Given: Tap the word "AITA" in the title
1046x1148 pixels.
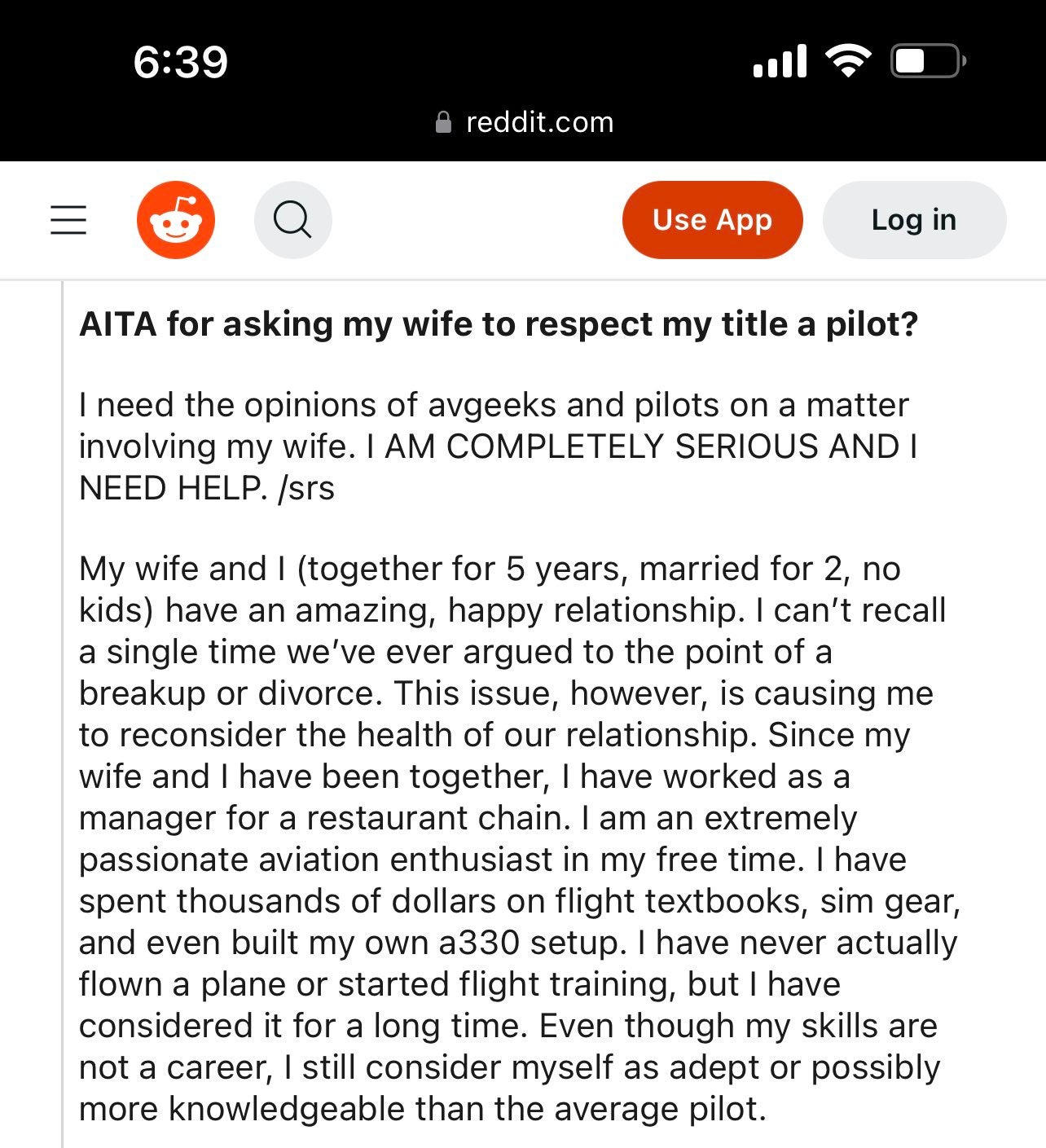Looking at the screenshot, I should coord(117,324).
